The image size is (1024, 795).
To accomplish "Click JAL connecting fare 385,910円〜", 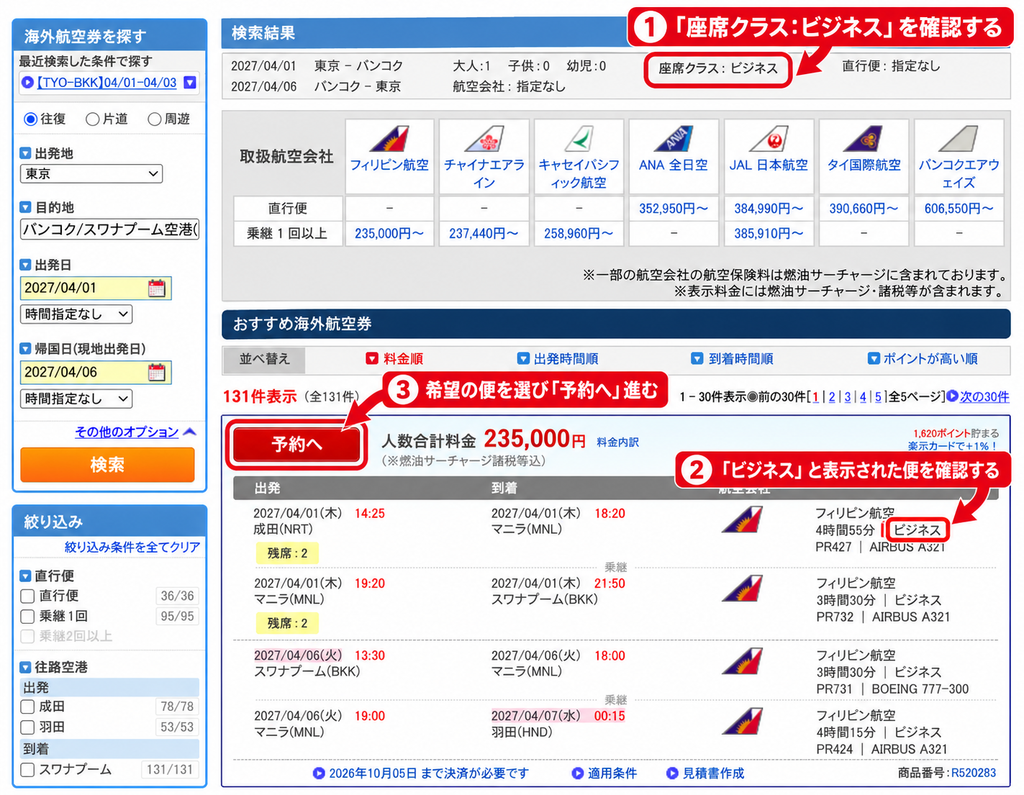I will pos(769,233).
